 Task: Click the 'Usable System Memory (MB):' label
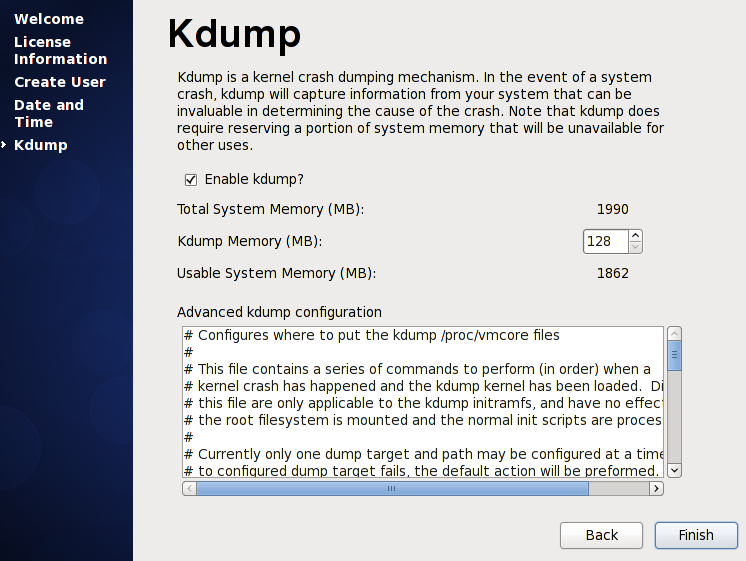click(276, 273)
